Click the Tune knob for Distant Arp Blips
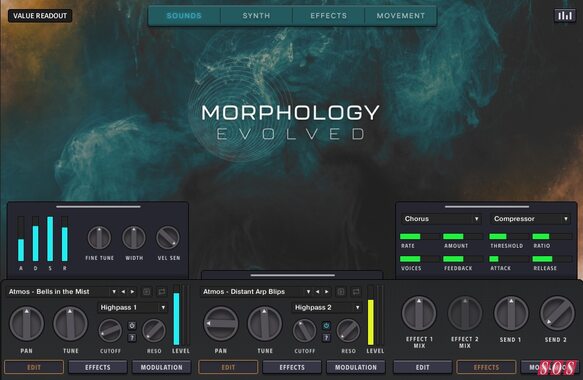Screen dimensions: 583x380 (265, 323)
